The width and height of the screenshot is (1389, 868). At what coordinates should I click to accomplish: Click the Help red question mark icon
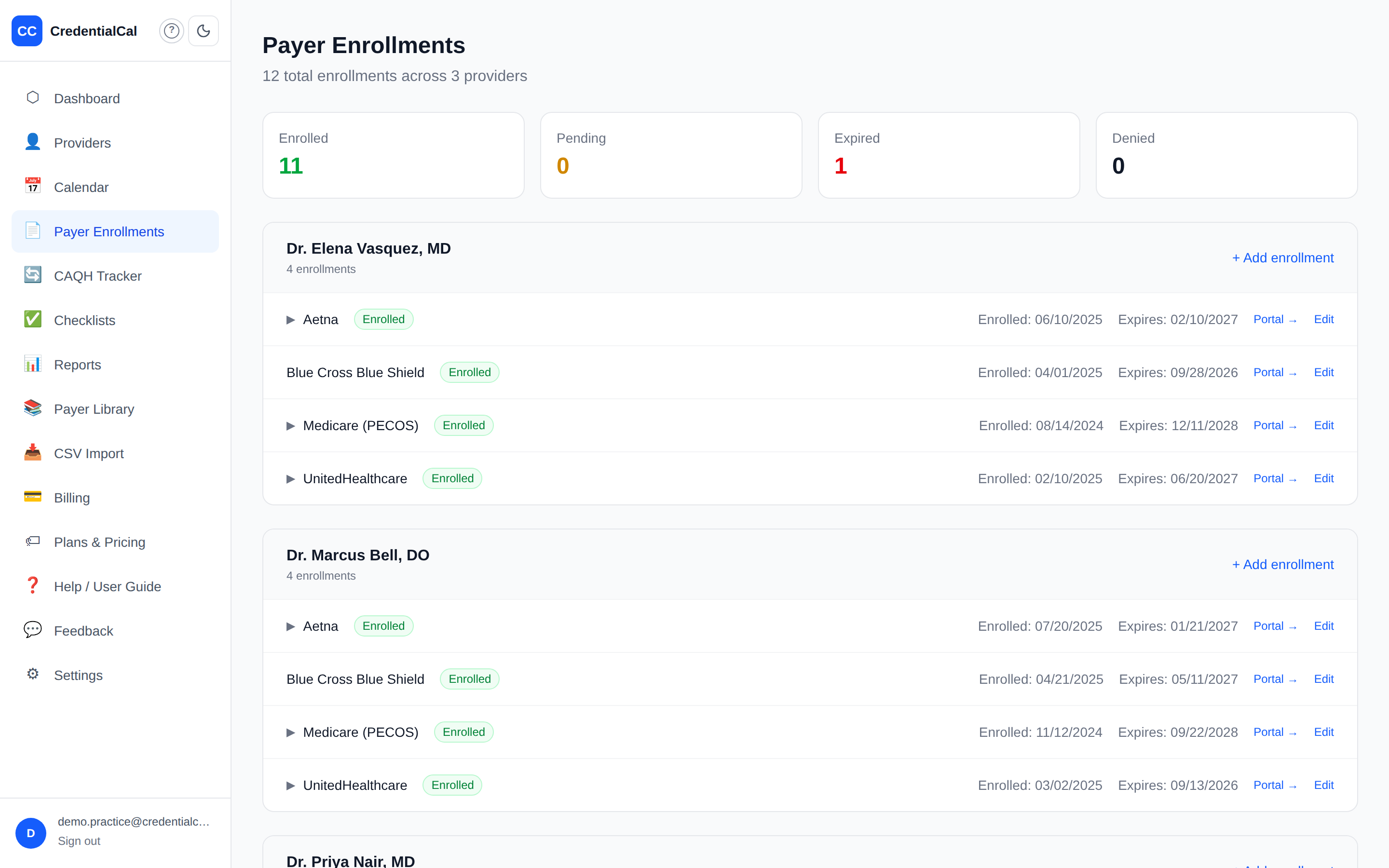tap(33, 585)
